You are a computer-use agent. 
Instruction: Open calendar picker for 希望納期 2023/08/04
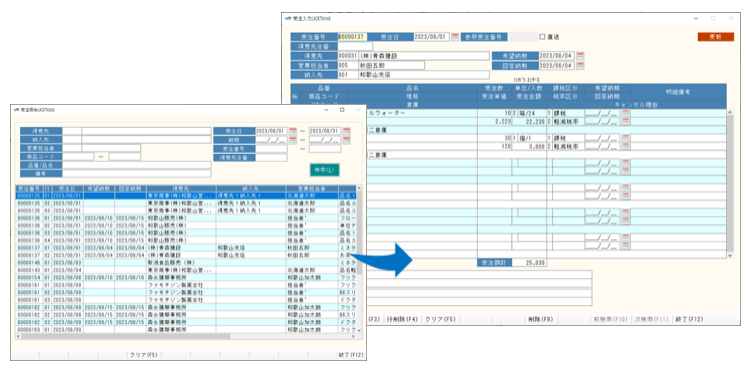[x=581, y=56]
